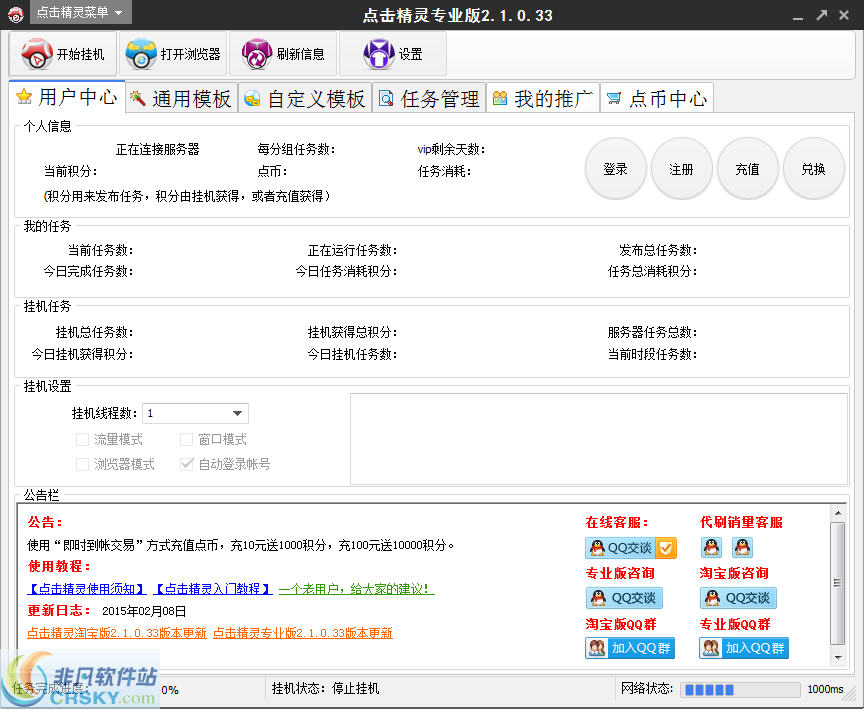Open 点击精灵专业版2.1.0.33版本更新 link

[x=303, y=633]
